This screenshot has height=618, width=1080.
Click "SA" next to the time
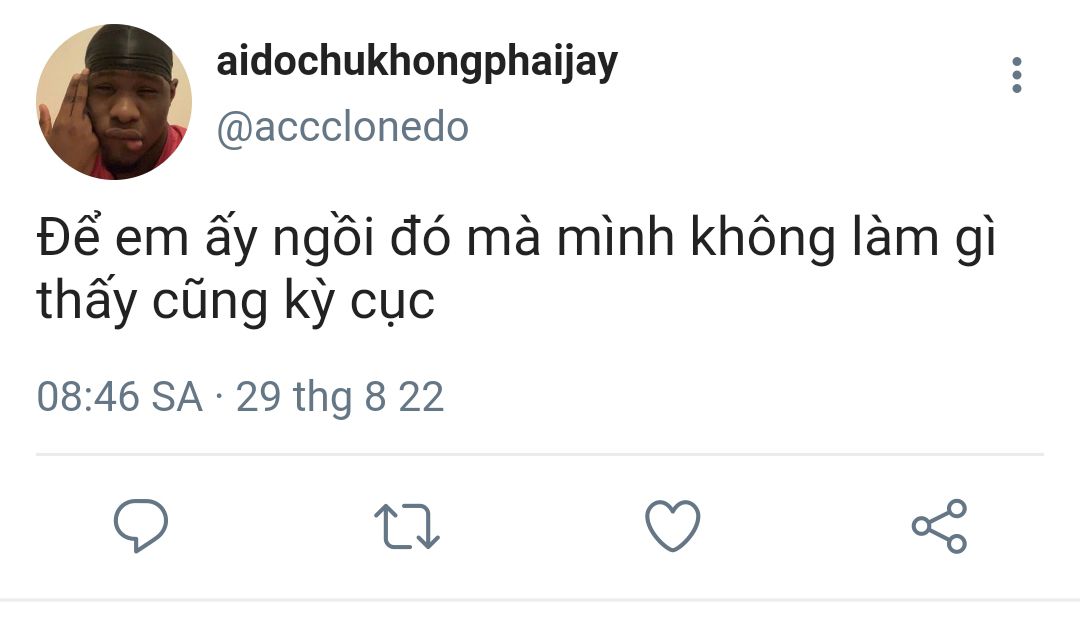(176, 397)
